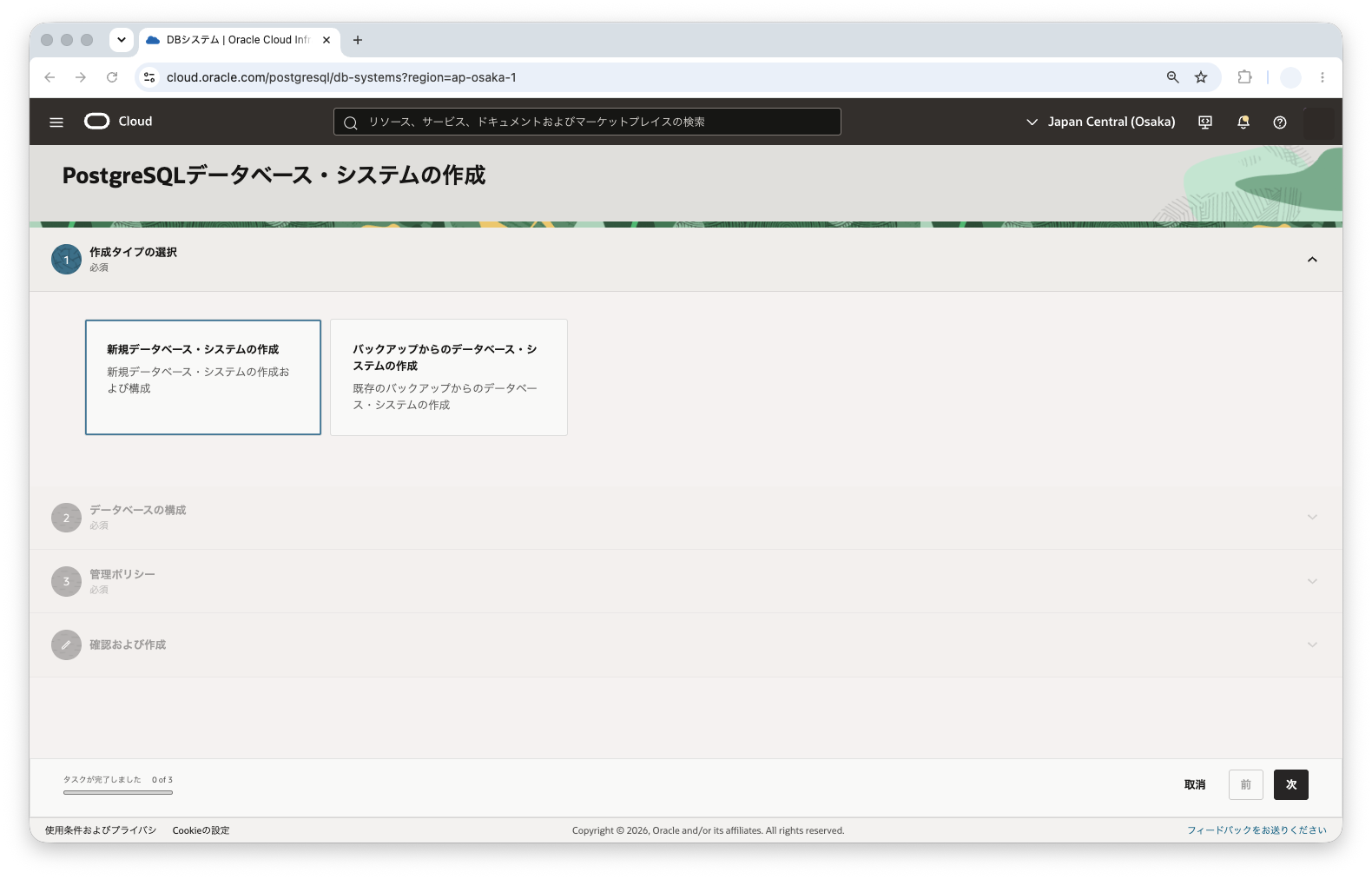The height and width of the screenshot is (879, 1372).
Task: Click the 前 previous button
Action: pos(1246,785)
